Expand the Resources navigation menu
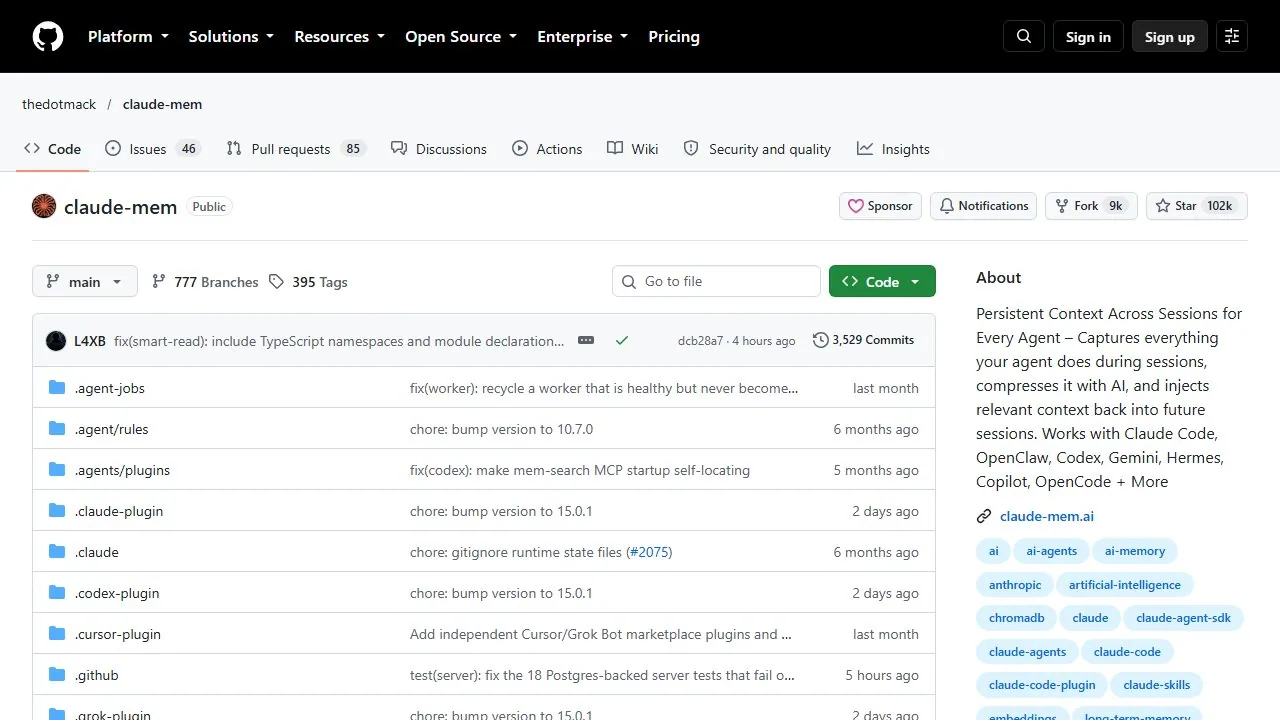Screen dimensions: 1280x720 click(x=339, y=36)
